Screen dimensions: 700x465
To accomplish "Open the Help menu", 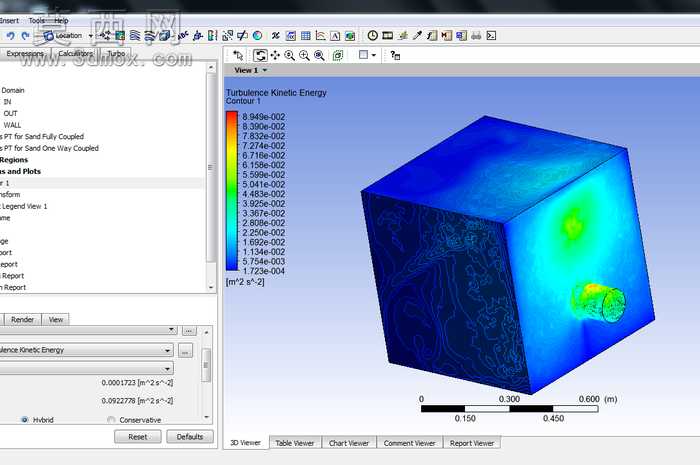I will coord(62,21).
